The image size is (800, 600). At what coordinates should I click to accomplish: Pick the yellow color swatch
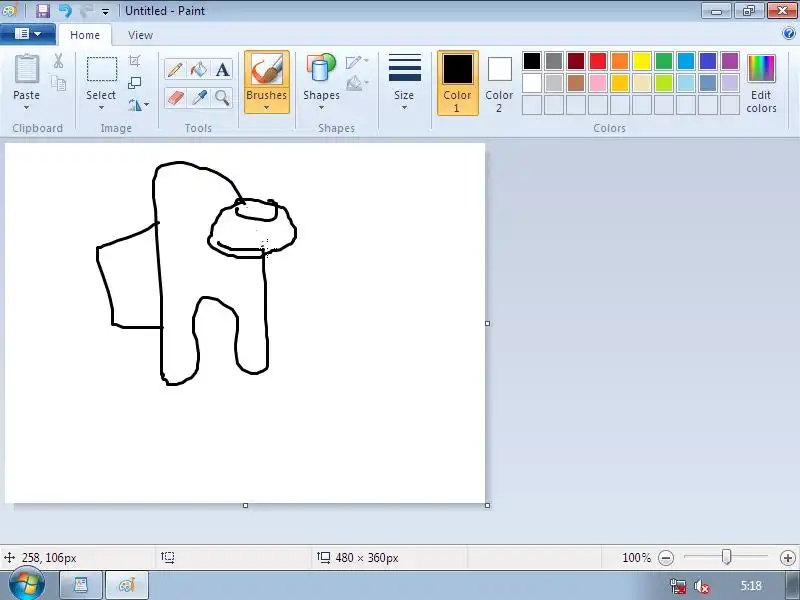point(642,61)
